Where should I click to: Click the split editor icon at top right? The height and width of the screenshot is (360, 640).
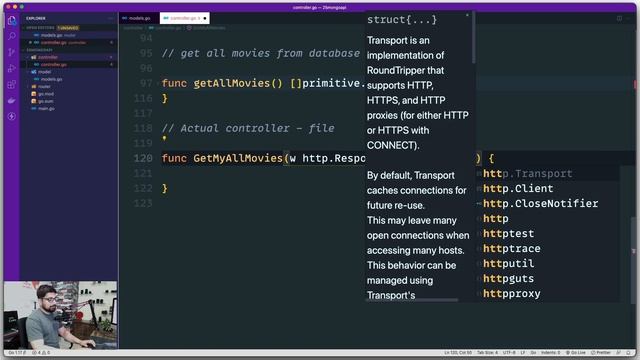tap(619, 18)
